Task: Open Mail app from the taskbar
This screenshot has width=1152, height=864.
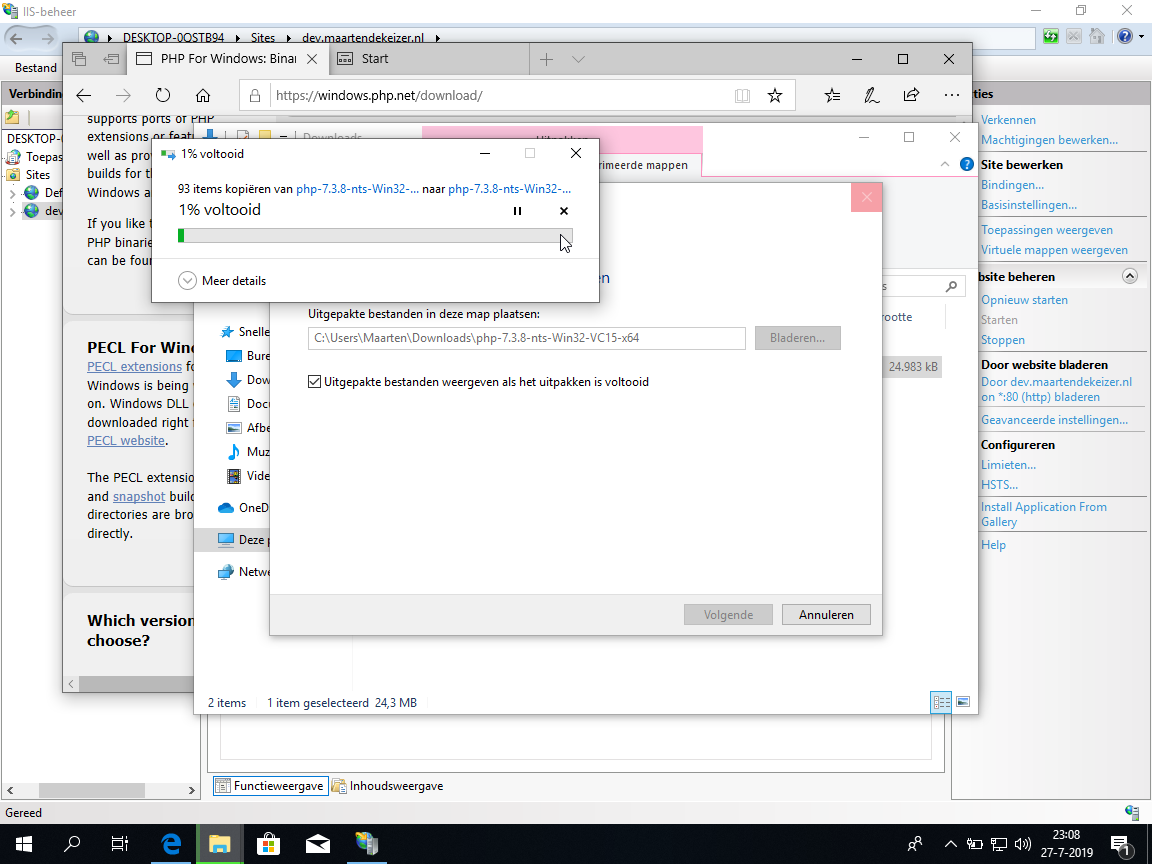Action: coord(317,843)
